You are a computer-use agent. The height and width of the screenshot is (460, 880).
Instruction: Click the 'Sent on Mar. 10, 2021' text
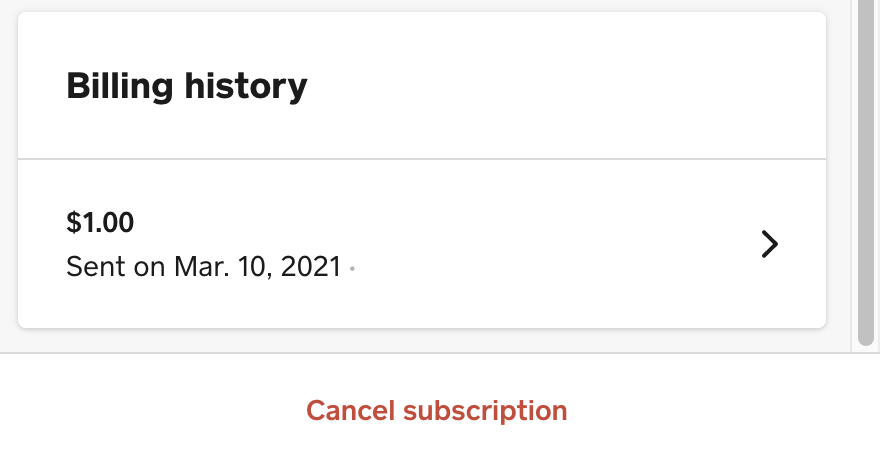[204, 268]
